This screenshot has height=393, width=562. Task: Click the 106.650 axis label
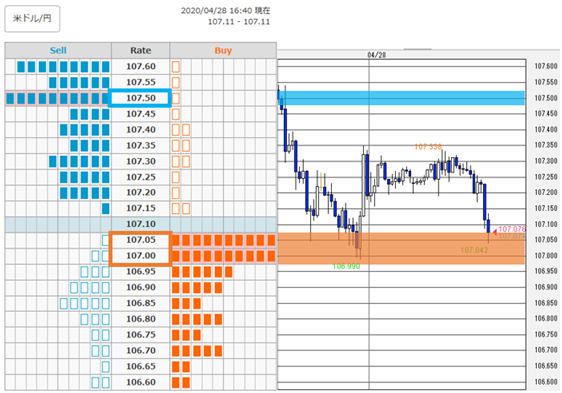click(546, 366)
